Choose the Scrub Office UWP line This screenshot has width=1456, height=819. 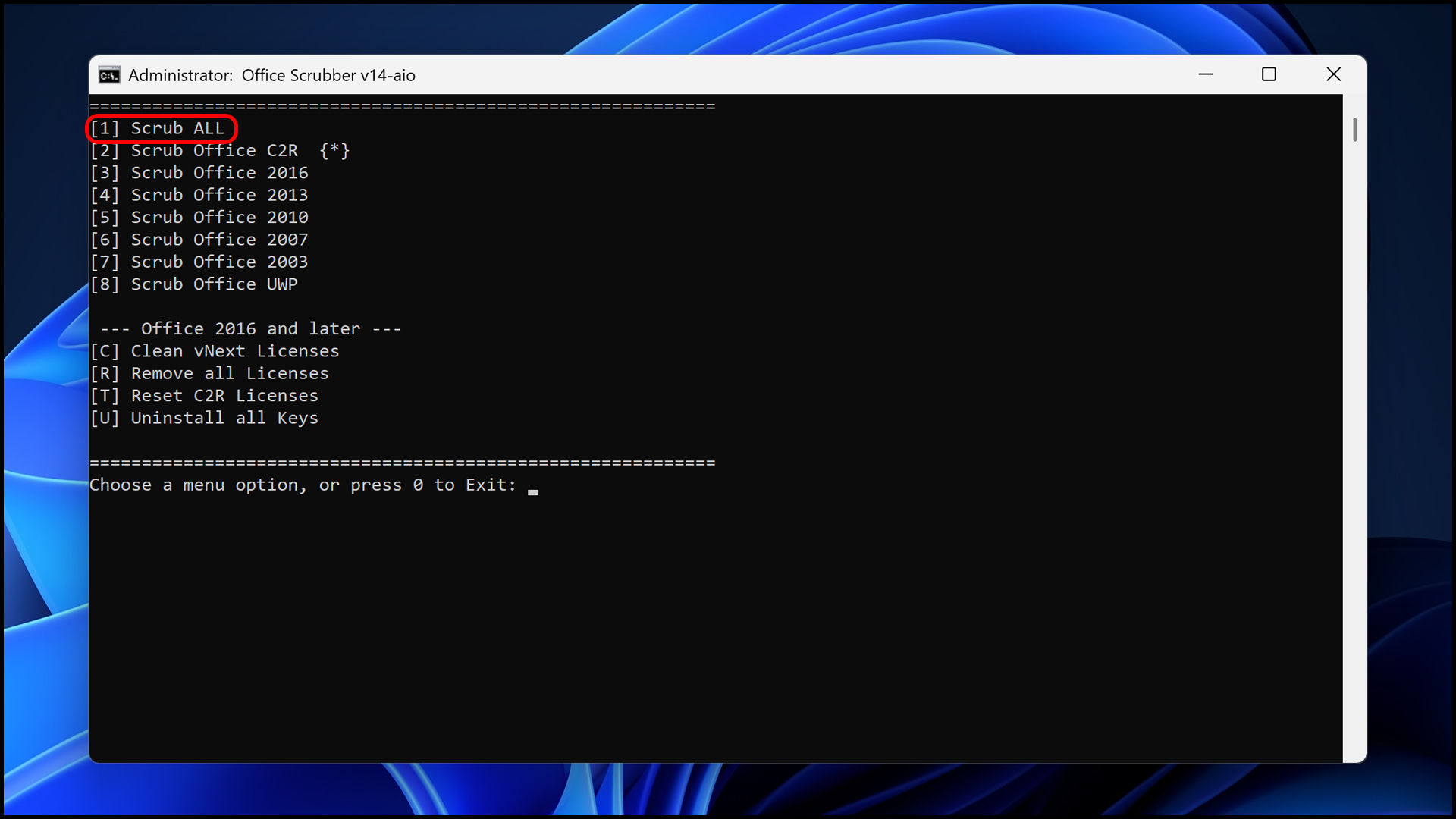click(194, 284)
